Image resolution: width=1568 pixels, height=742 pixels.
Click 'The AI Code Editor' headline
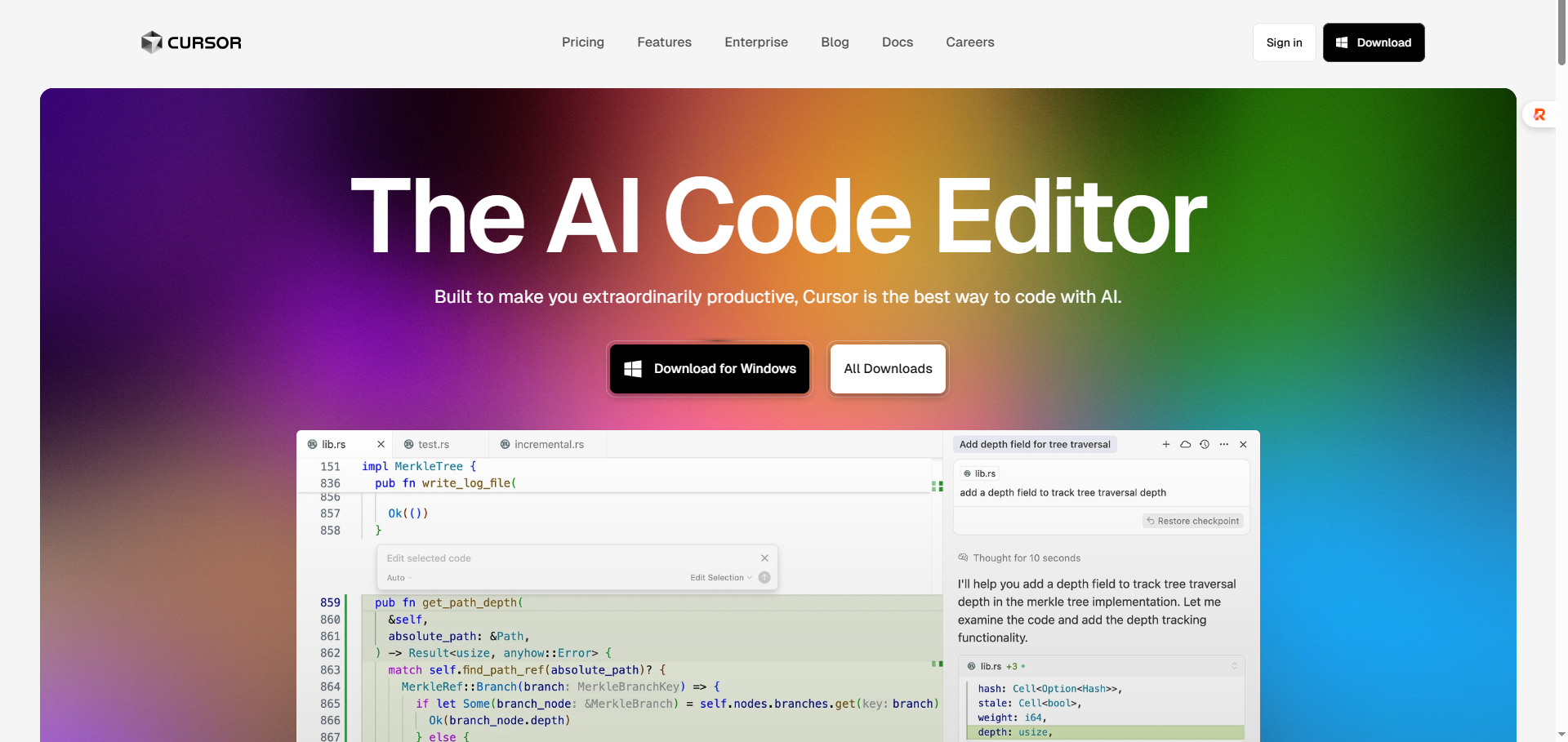[778, 216]
